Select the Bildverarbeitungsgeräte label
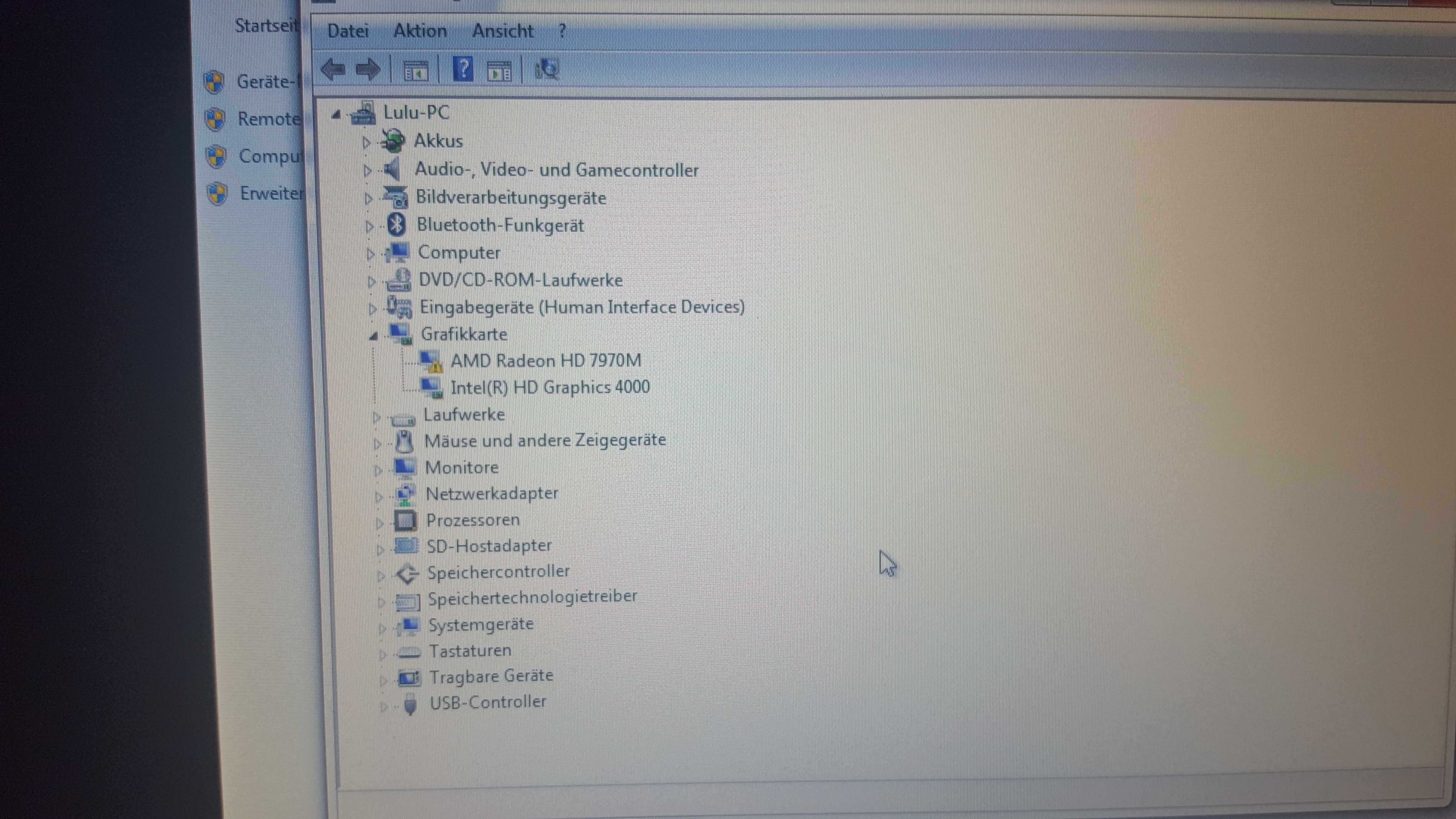The width and height of the screenshot is (1456, 819). click(511, 197)
